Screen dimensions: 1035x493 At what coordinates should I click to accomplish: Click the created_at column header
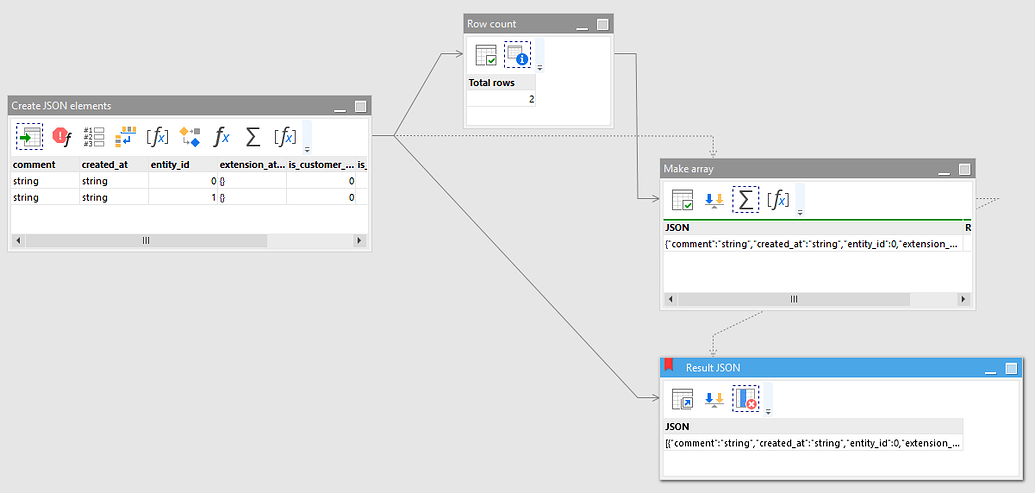pos(114,164)
